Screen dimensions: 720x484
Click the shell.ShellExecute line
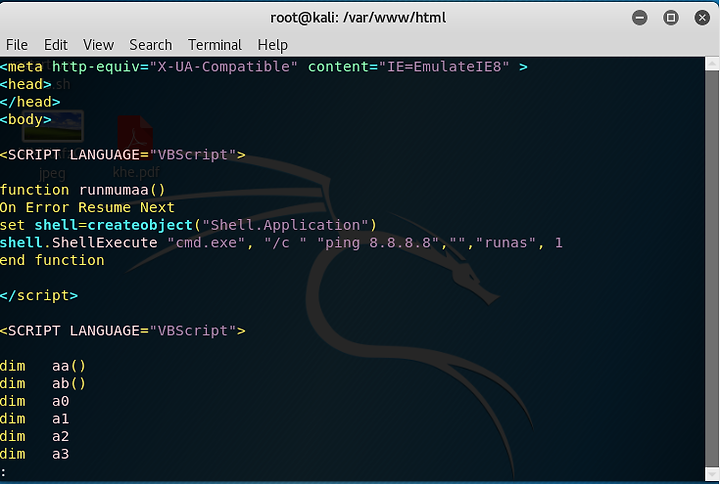point(281,242)
